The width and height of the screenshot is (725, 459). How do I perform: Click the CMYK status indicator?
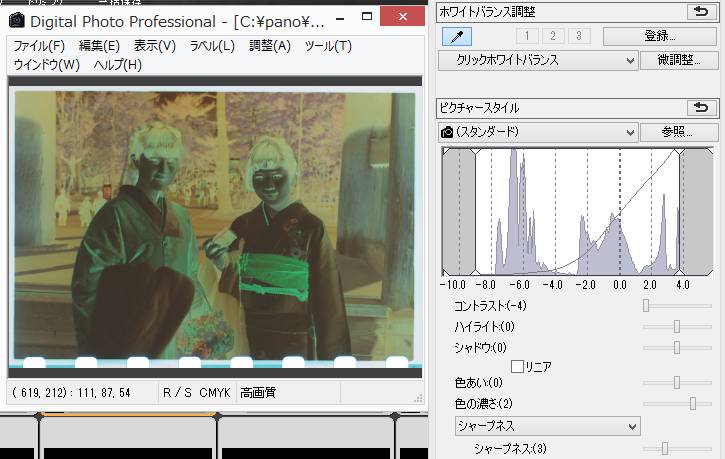215,393
